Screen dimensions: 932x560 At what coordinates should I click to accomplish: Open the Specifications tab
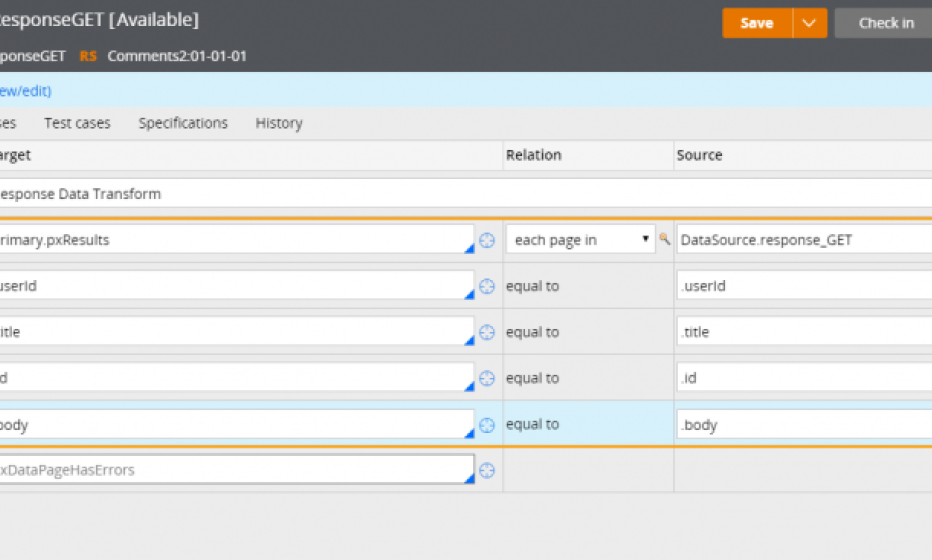click(x=183, y=123)
